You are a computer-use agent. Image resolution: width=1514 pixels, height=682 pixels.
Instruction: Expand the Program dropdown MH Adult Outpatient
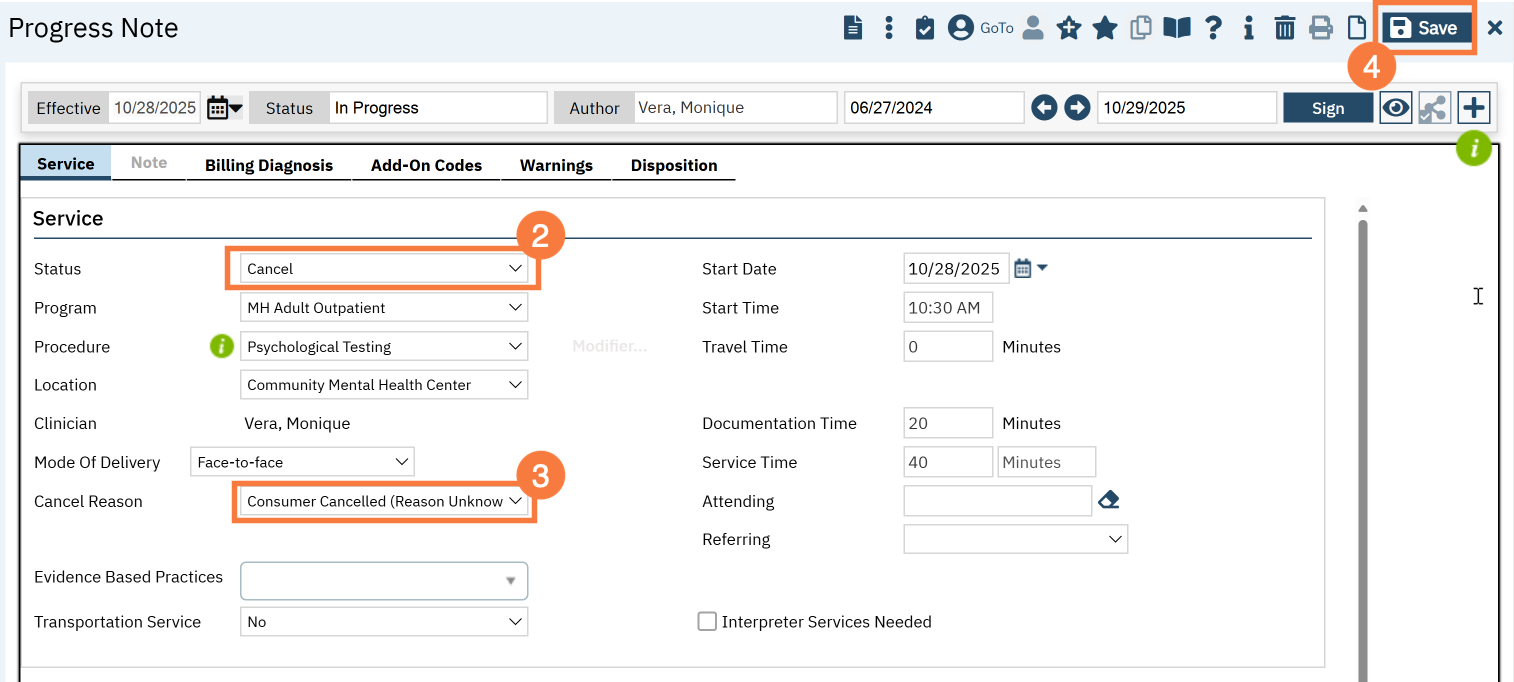pos(384,308)
